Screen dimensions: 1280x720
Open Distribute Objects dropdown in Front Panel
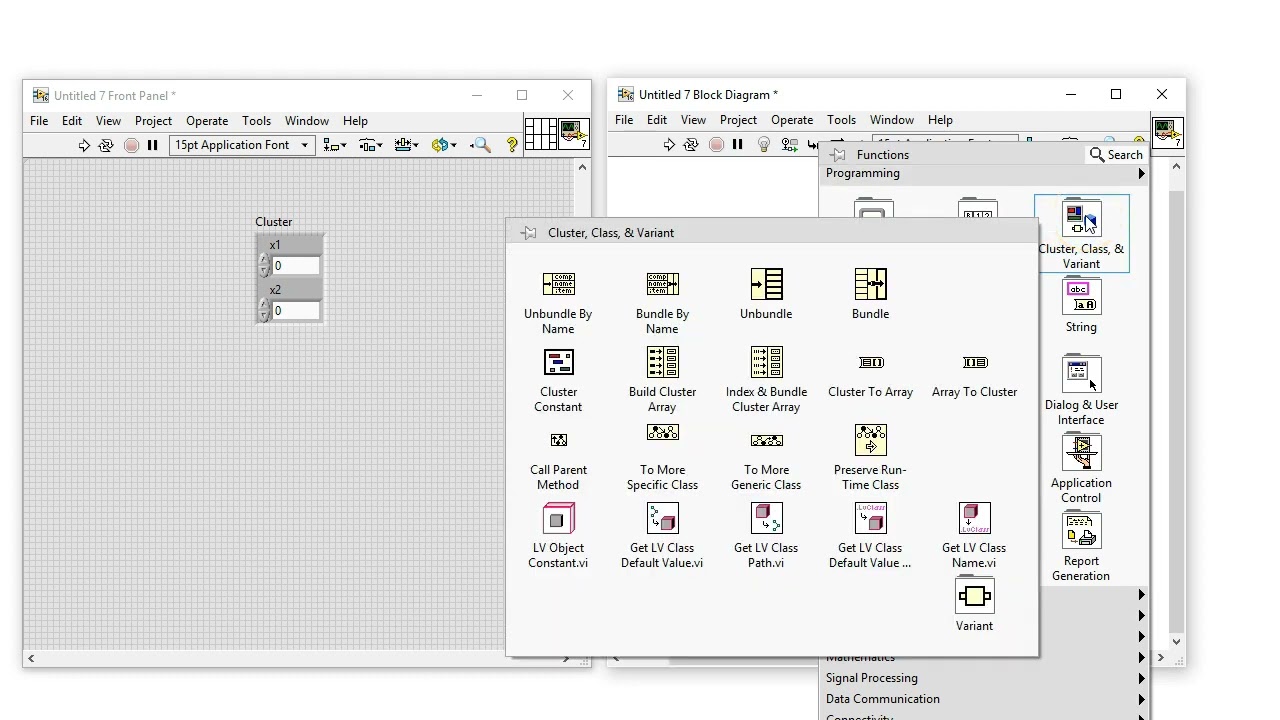[370, 145]
